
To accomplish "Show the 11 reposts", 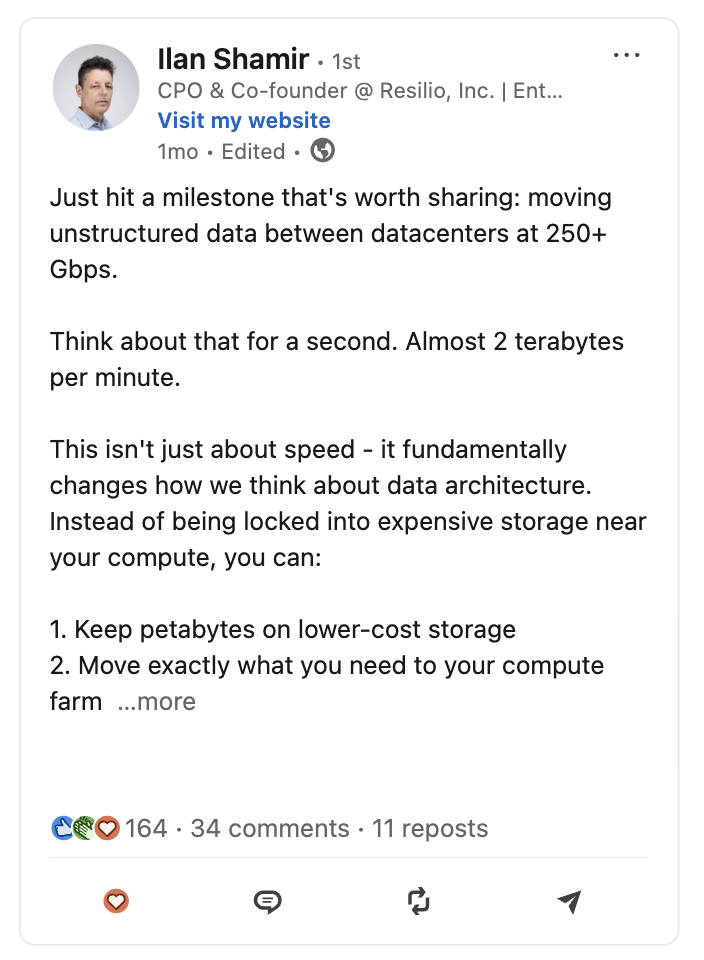I will (430, 828).
